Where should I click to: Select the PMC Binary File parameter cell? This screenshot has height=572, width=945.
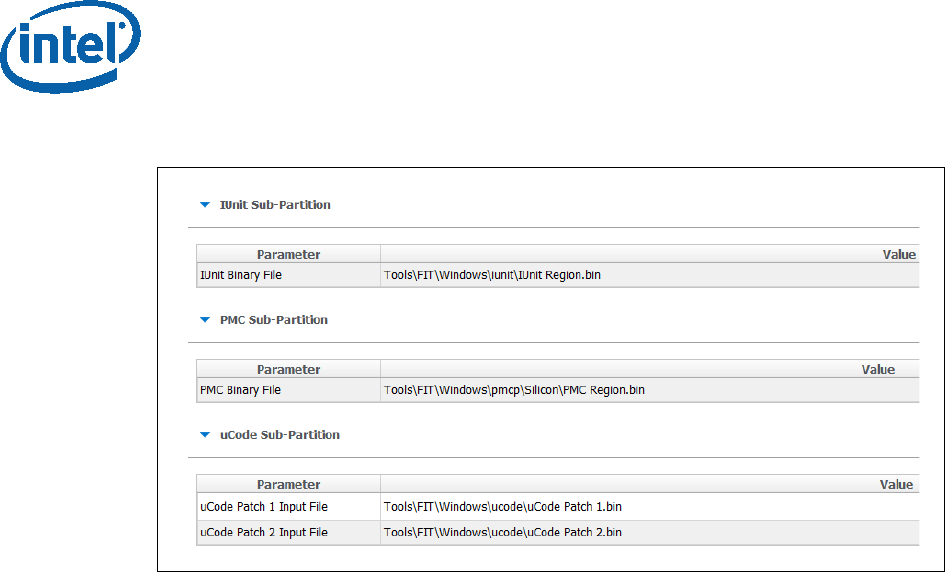point(240,390)
